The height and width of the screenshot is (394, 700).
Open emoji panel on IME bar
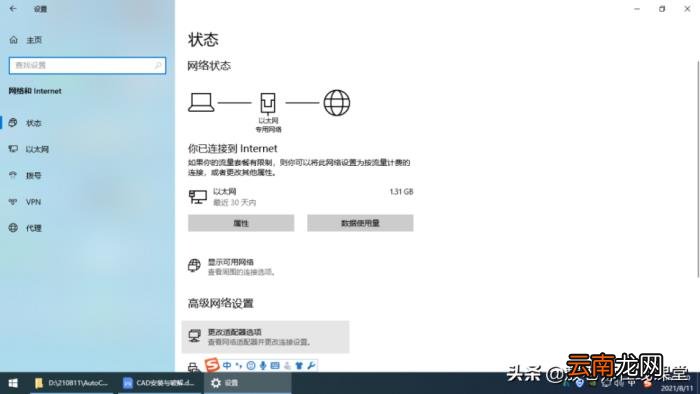point(251,365)
